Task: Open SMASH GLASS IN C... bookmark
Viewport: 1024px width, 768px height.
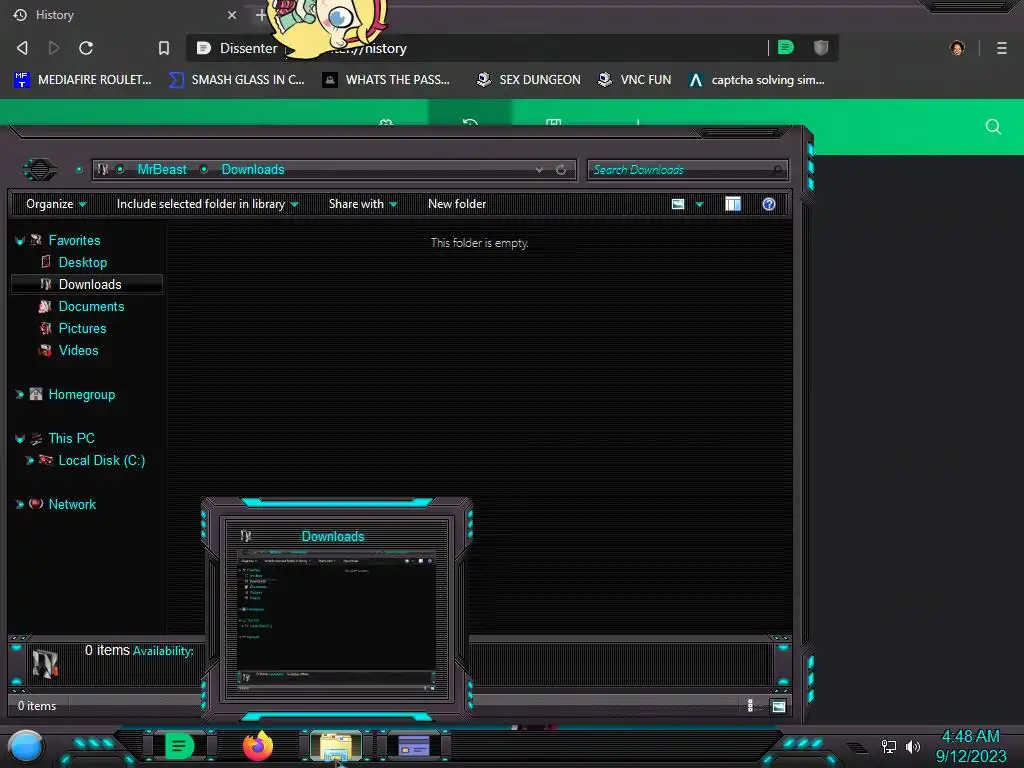Action: point(236,80)
